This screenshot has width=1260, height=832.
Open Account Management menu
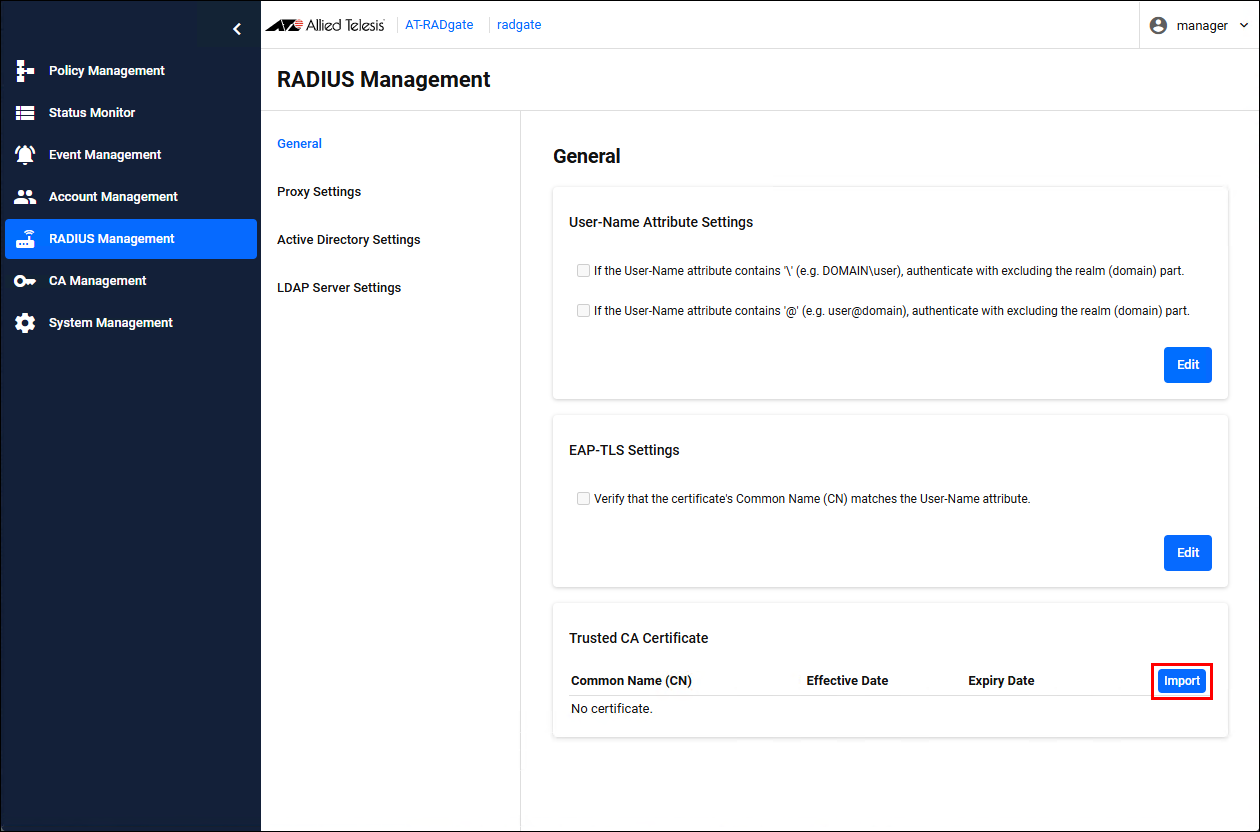[131, 197]
